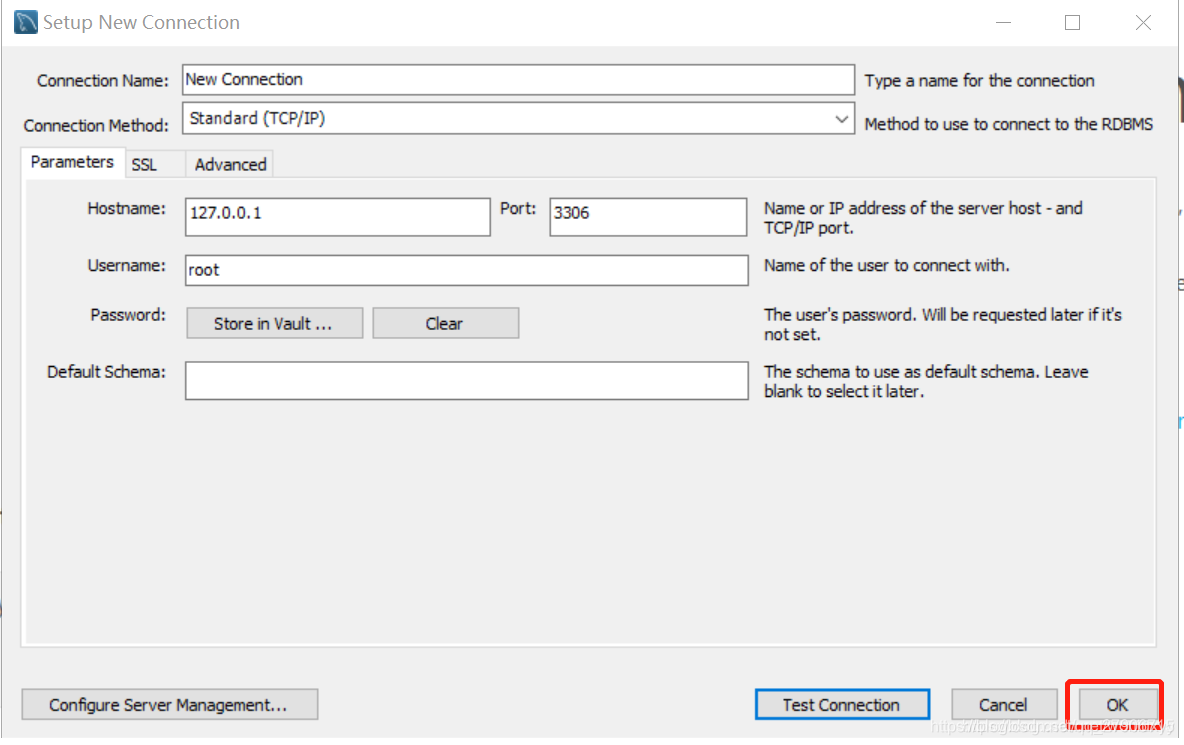Click the 'Connection Name:' label
Viewport: 1184px width, 745px height.
point(103,81)
